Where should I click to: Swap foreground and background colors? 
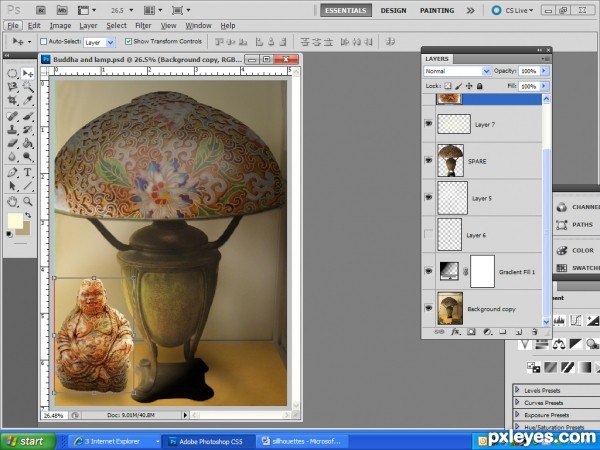coord(28,215)
